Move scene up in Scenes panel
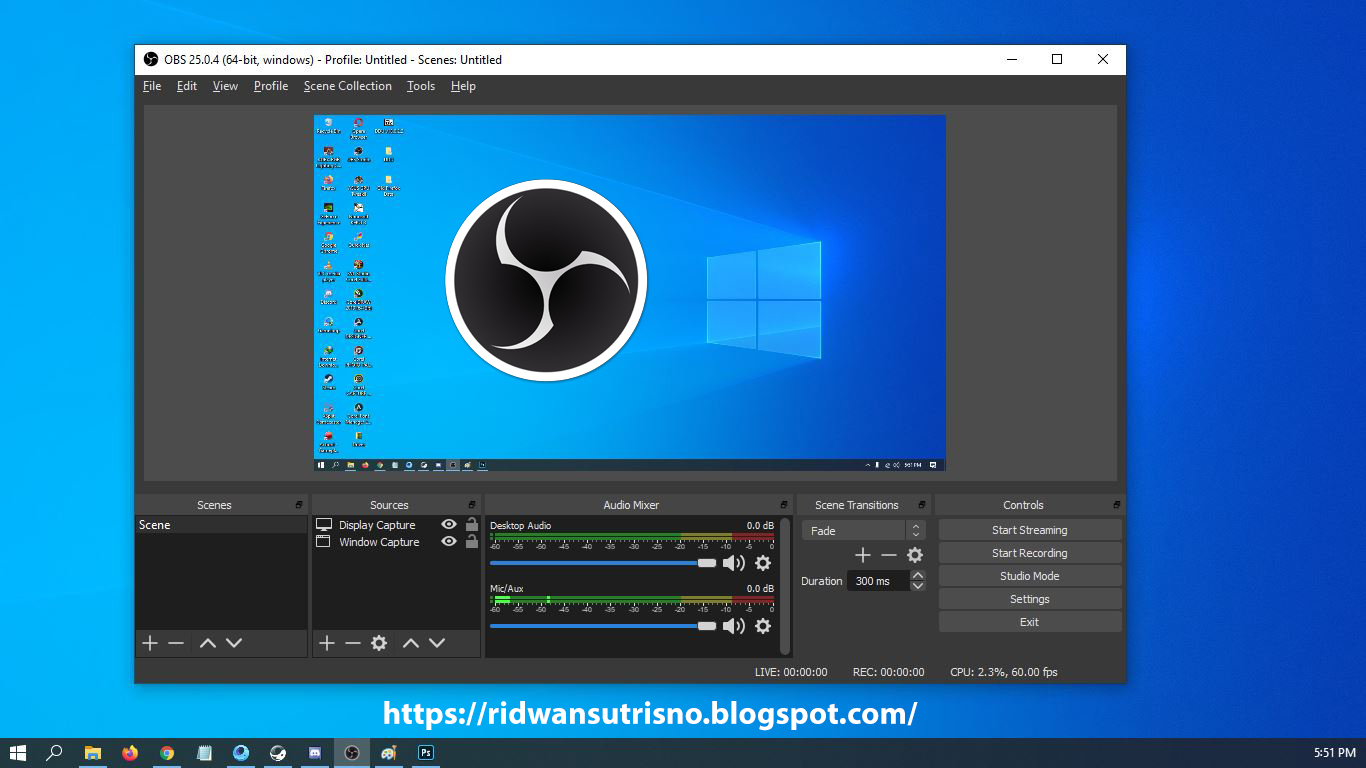This screenshot has height=768, width=1366. (x=208, y=643)
